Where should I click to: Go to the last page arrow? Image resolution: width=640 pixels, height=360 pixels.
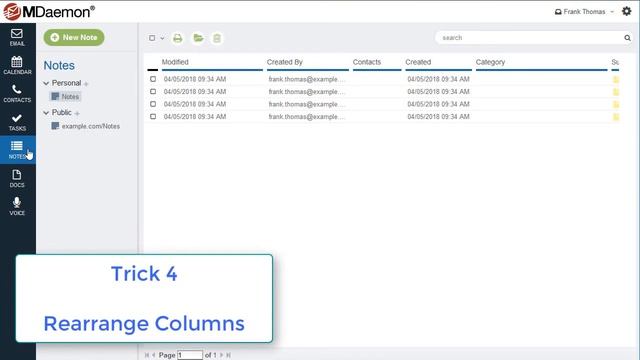[229, 355]
